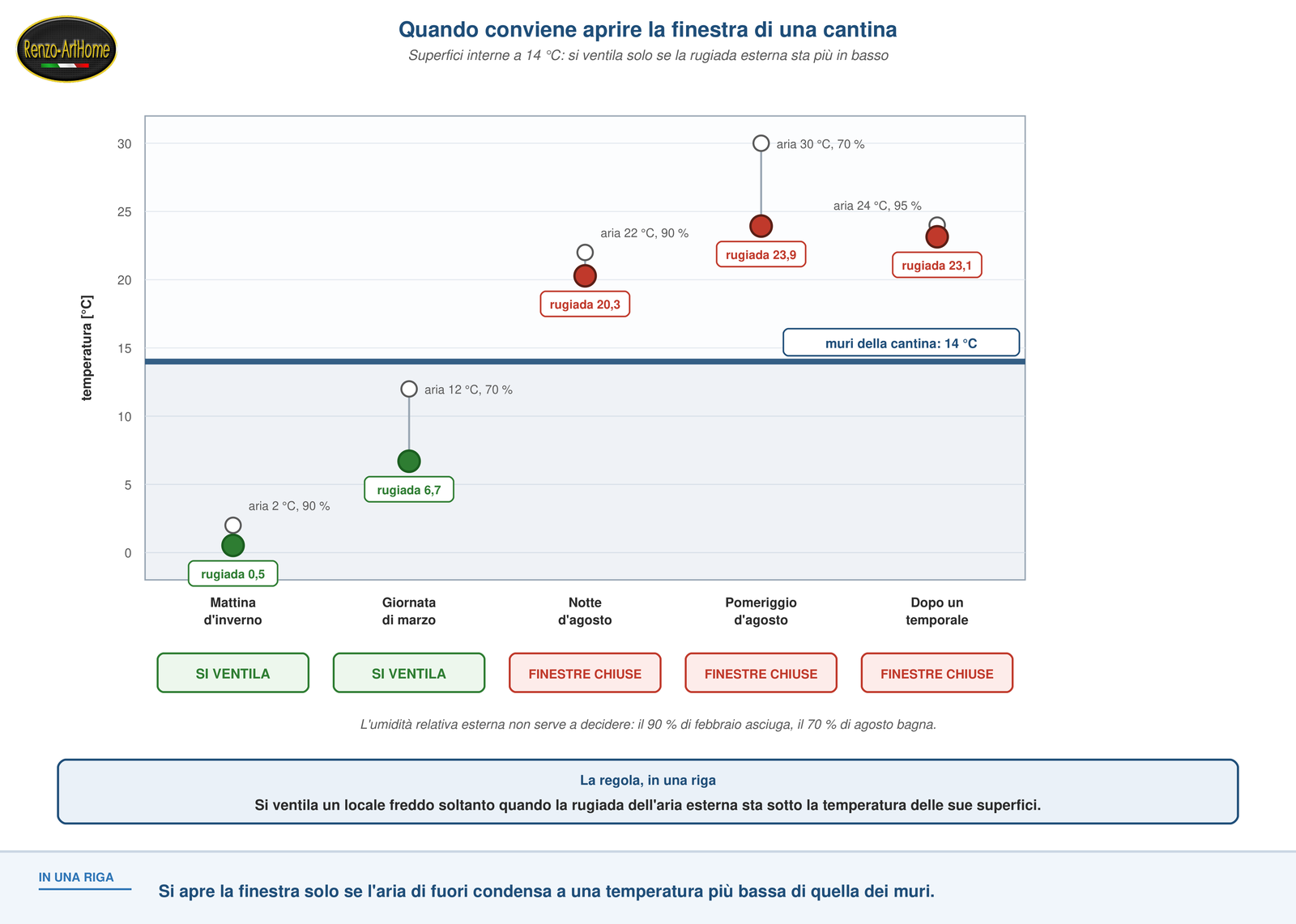This screenshot has height=924, width=1296.
Task: Click FINESTRE CHIUSE badge under Notte d'agosto
Action: click(585, 673)
